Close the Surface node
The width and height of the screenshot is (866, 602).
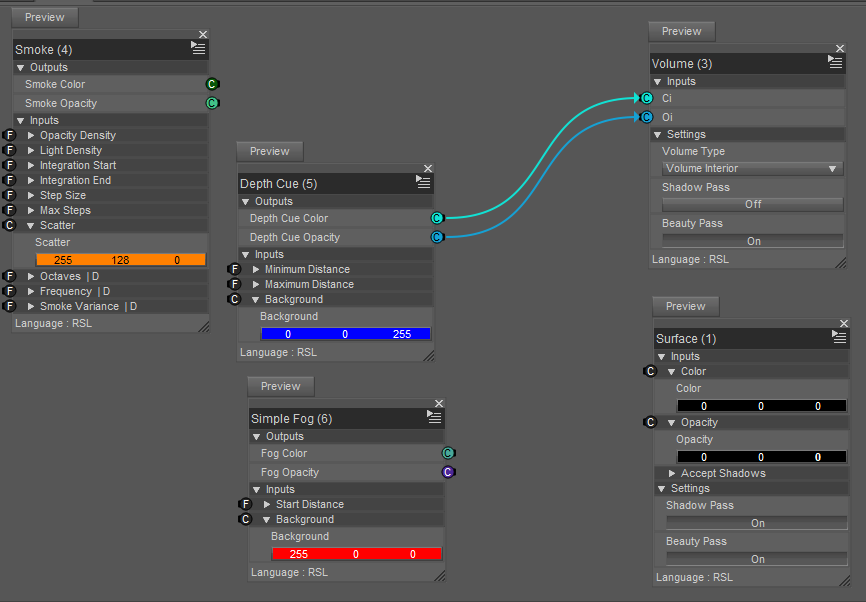point(843,324)
